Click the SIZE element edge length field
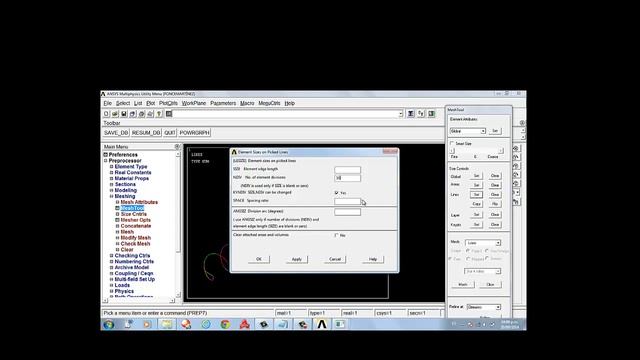The width and height of the screenshot is (640, 360). 348,170
